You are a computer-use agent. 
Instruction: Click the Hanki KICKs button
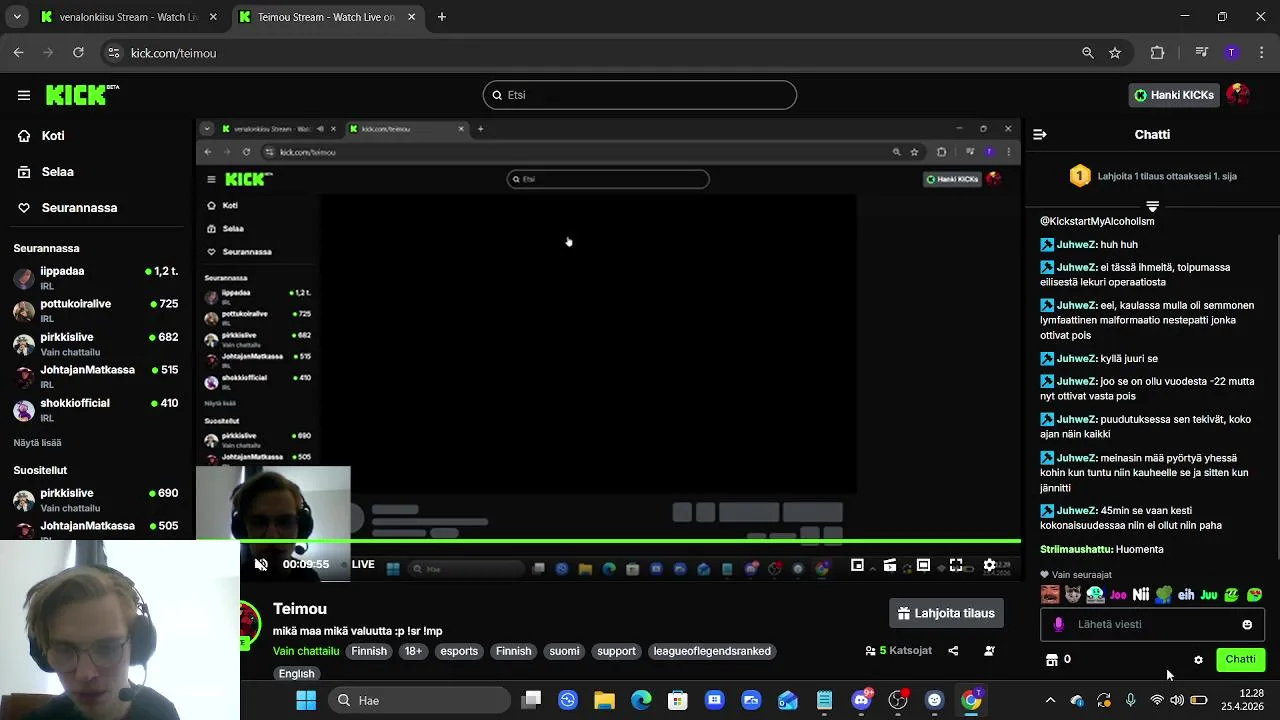[x=1173, y=95]
